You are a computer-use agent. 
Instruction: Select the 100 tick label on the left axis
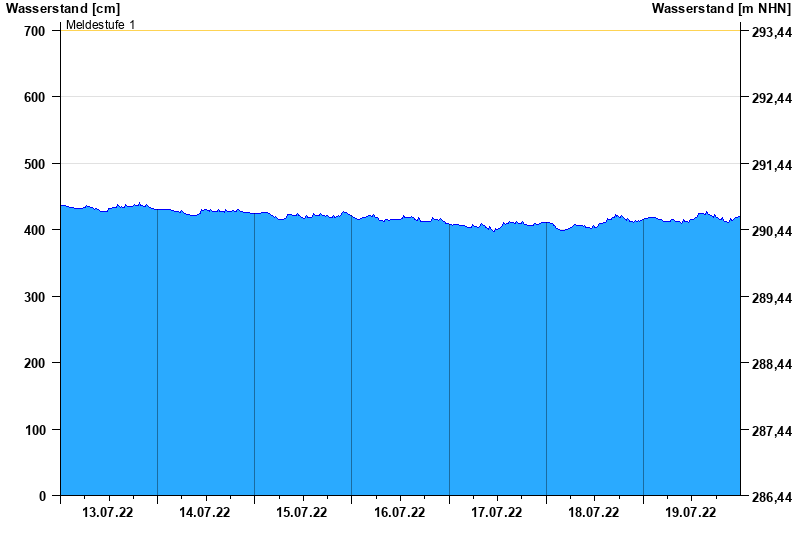pyautogui.click(x=35, y=430)
